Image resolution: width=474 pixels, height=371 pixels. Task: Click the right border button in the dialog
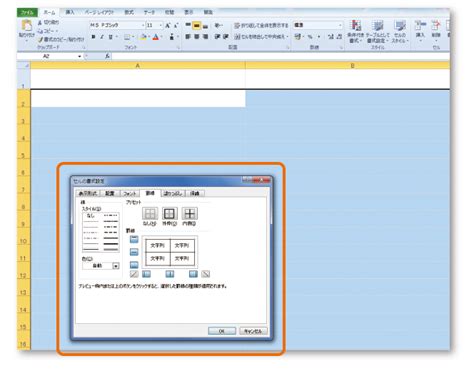point(193,274)
